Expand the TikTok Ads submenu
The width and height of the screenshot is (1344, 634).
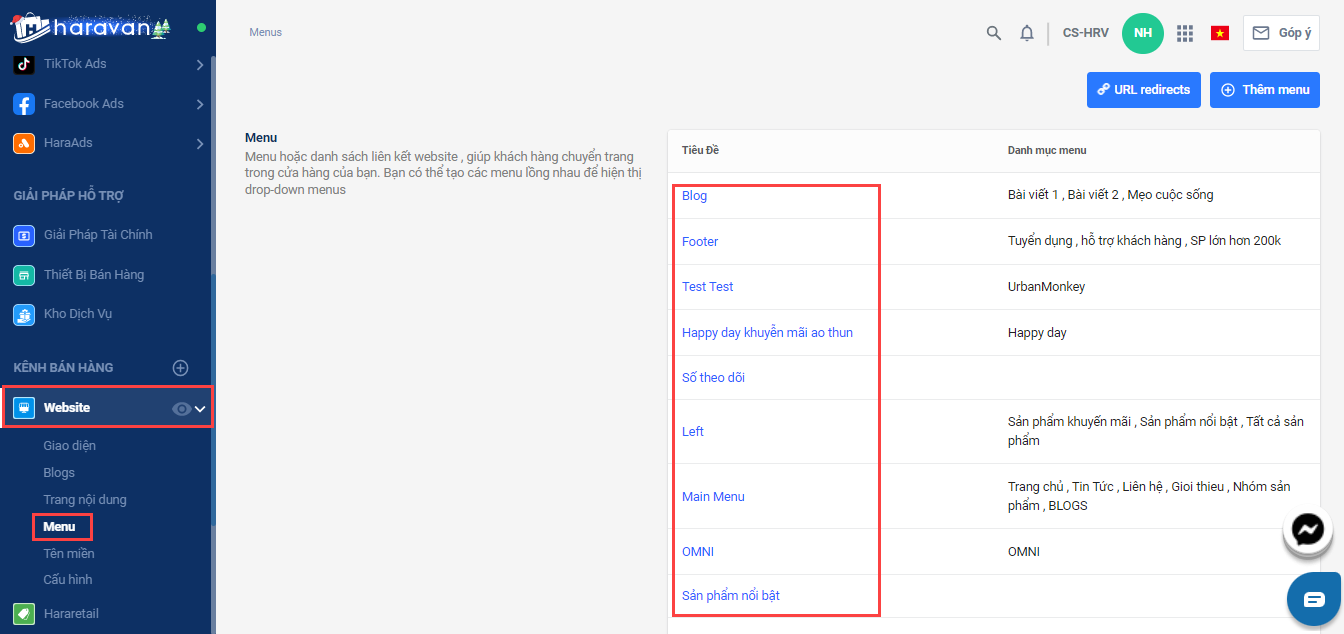[200, 65]
